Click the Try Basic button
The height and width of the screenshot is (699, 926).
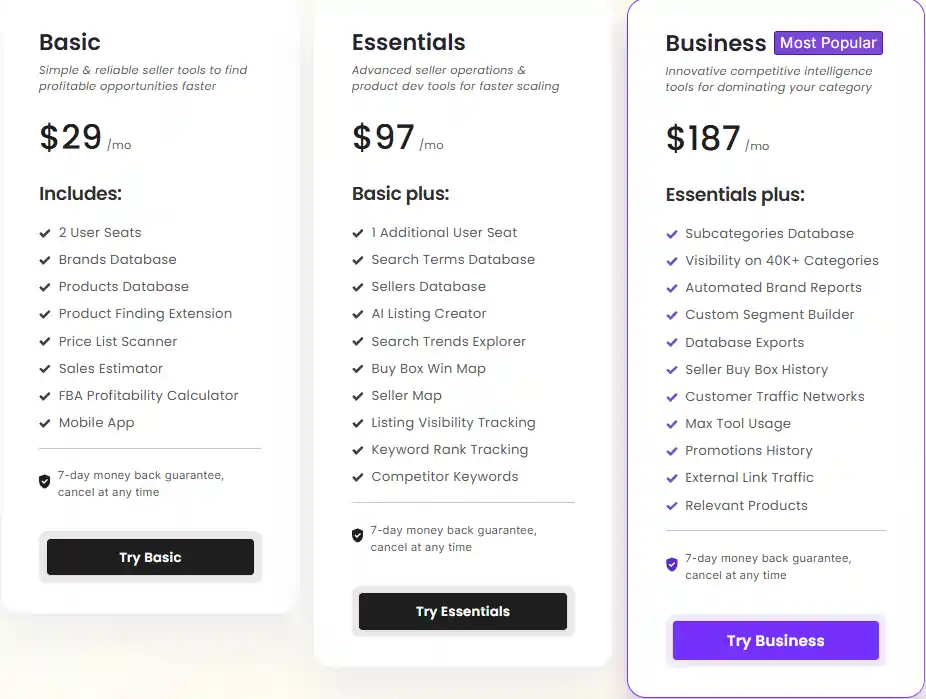pos(150,557)
